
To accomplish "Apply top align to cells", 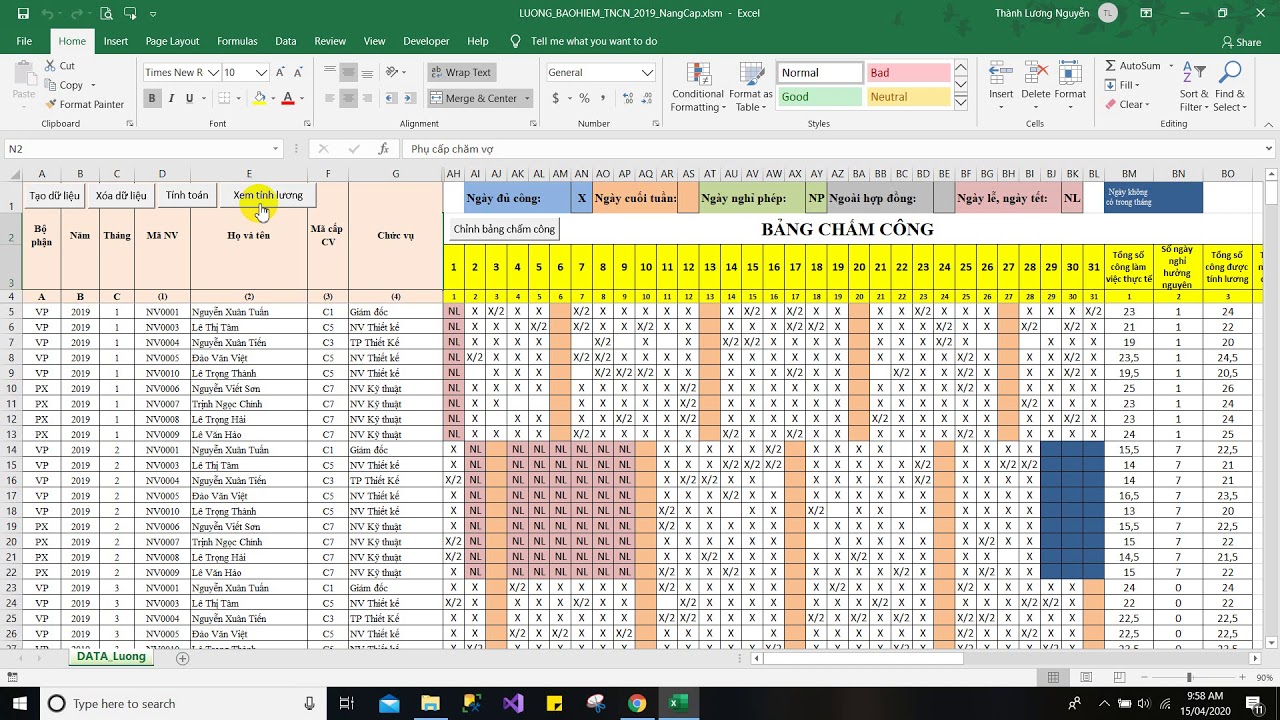I will coord(330,72).
